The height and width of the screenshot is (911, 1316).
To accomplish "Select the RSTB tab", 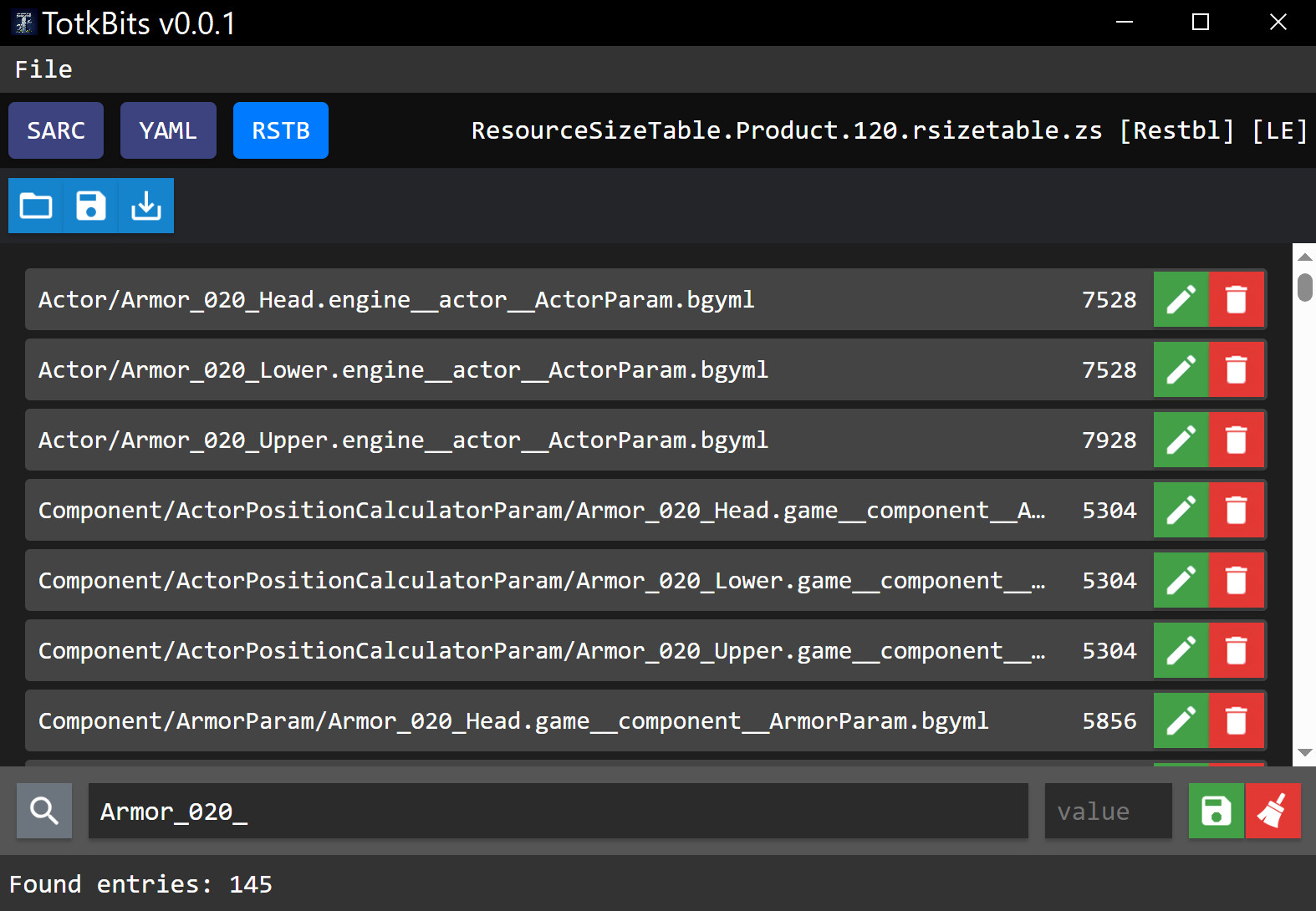I will point(281,130).
